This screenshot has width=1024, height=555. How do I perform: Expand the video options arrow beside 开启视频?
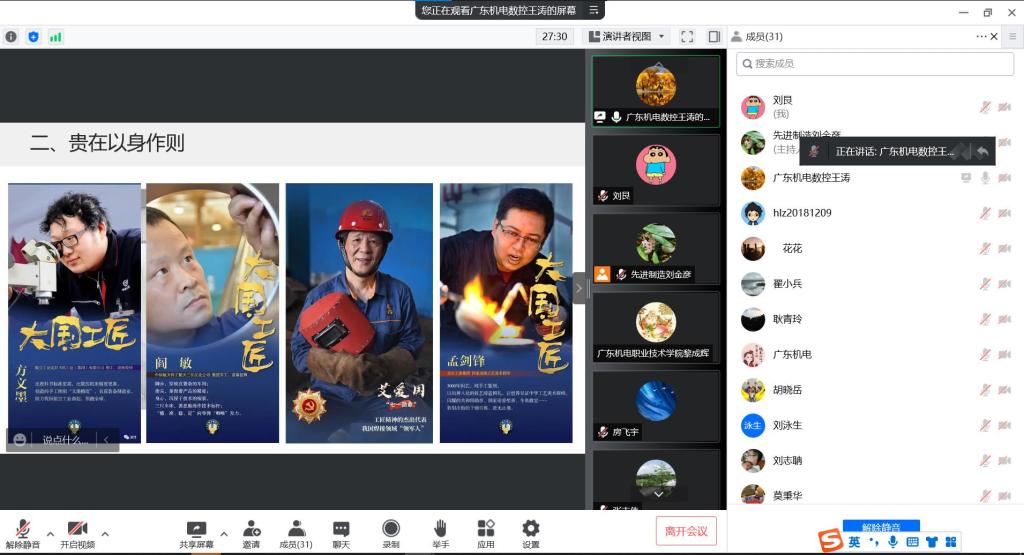tap(105, 533)
